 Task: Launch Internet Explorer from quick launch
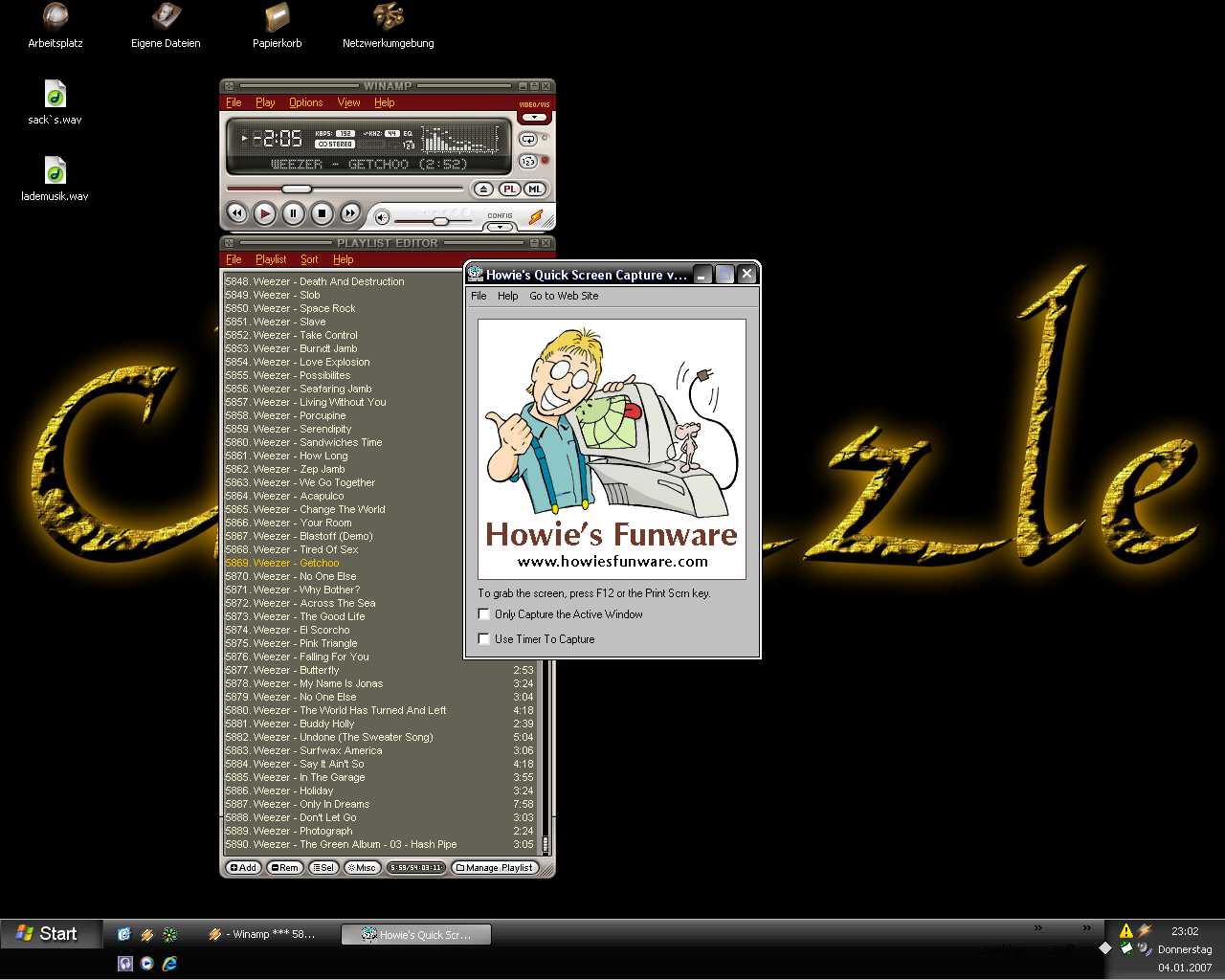coord(169,964)
